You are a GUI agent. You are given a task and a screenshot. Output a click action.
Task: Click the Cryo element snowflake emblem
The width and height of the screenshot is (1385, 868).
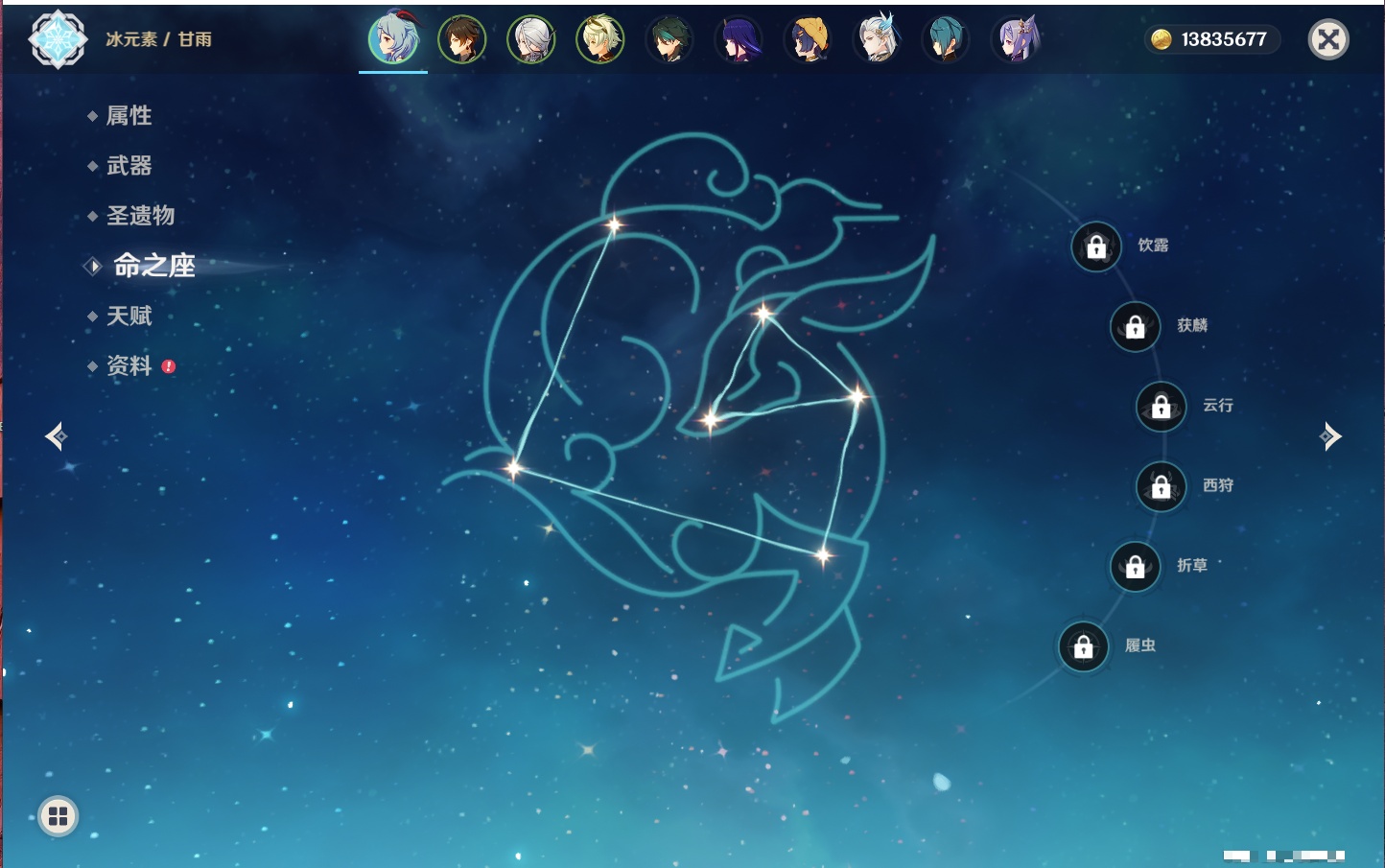pos(58,39)
